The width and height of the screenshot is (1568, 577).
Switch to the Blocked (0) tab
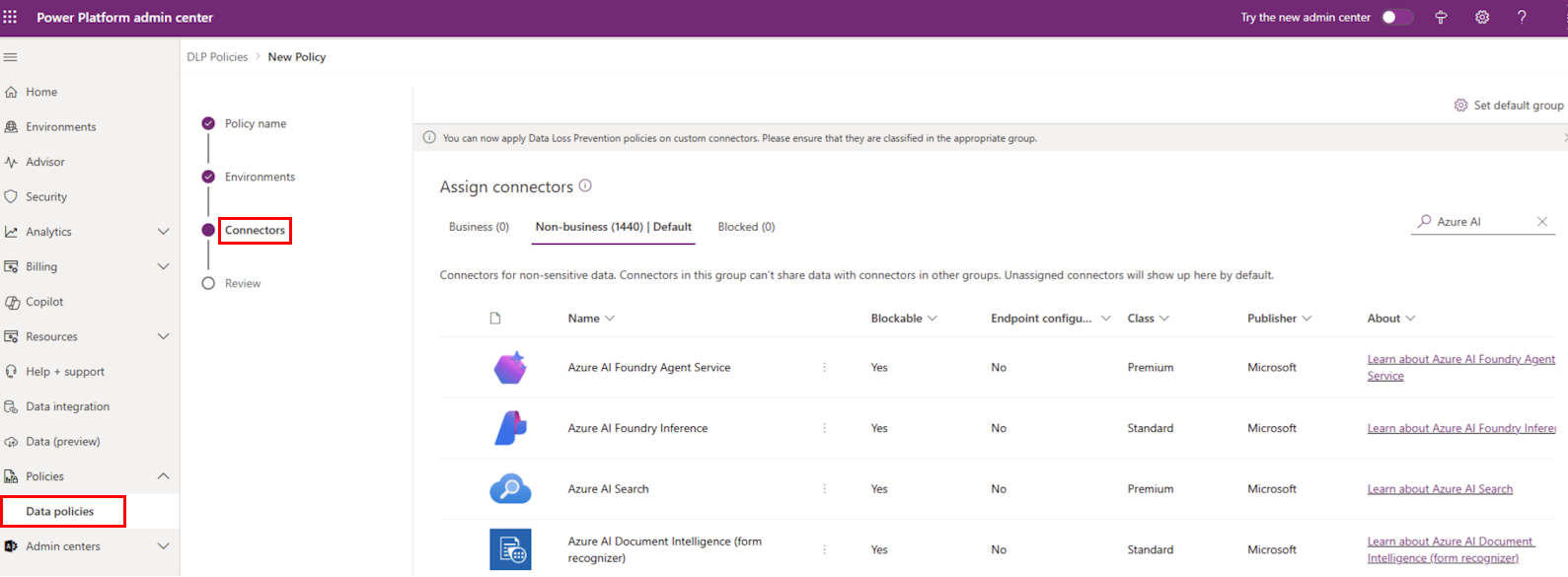(x=746, y=227)
